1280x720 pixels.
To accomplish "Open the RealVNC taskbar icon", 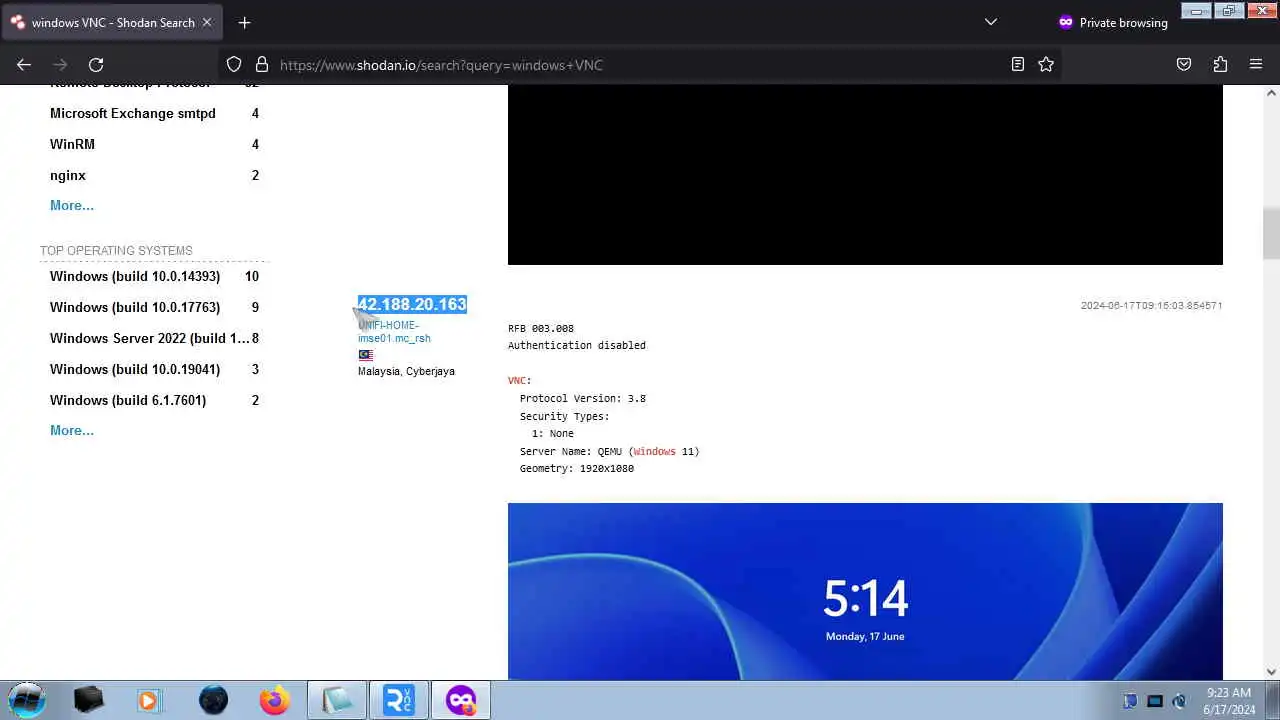I will click(399, 700).
